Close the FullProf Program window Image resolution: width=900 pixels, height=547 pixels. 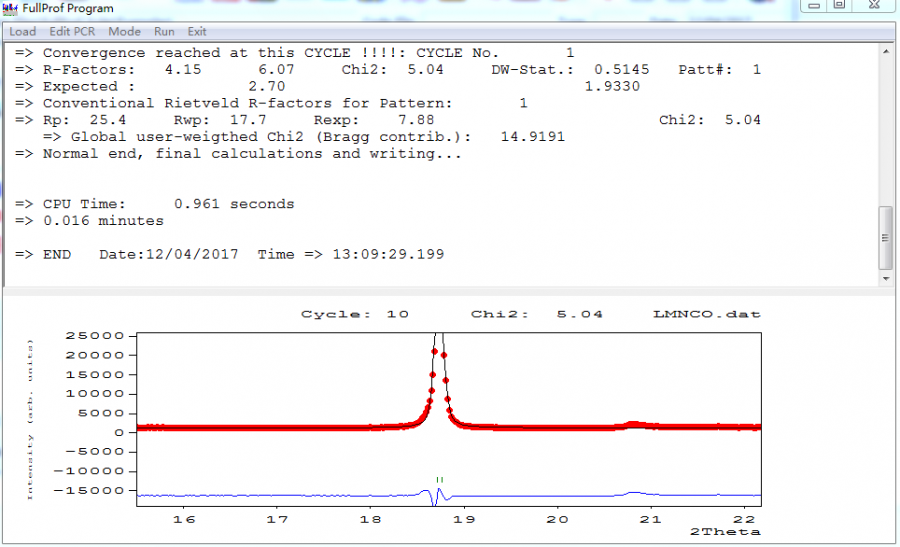click(874, 5)
